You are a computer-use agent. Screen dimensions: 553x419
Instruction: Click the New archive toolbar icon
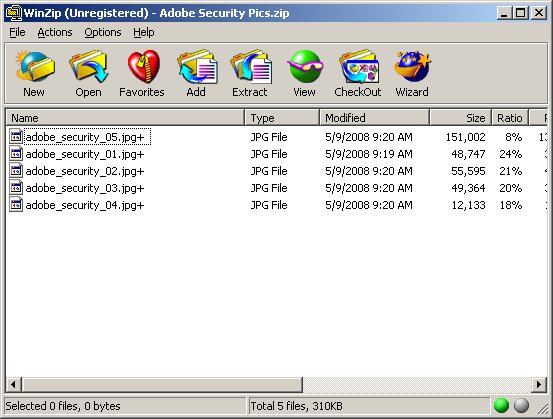(35, 66)
